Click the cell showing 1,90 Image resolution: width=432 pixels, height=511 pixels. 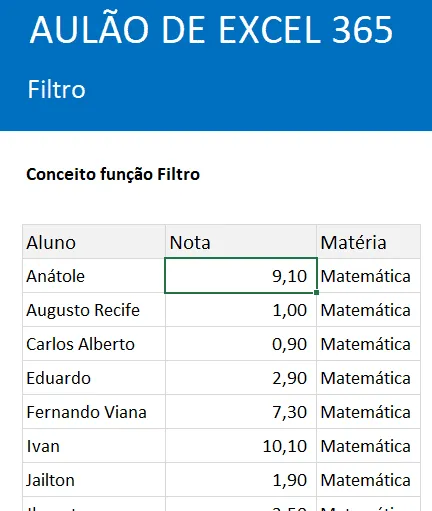pos(241,480)
